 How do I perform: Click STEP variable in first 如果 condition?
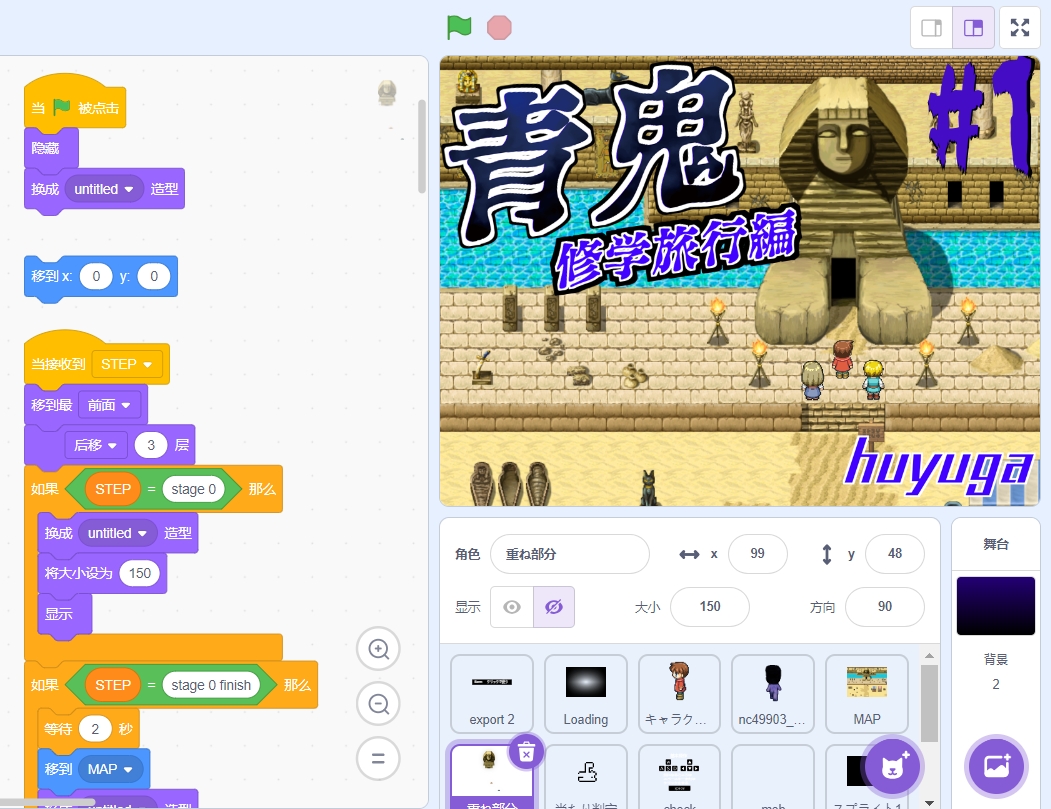click(113, 489)
